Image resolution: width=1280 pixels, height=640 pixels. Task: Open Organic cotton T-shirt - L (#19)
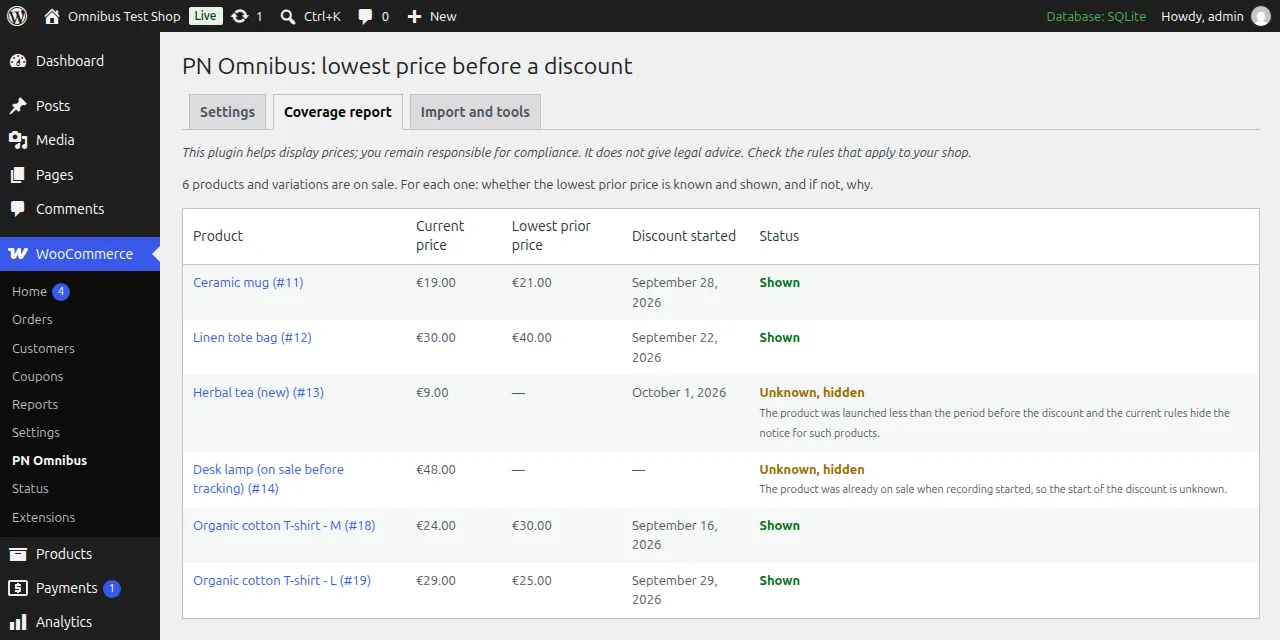pos(282,581)
